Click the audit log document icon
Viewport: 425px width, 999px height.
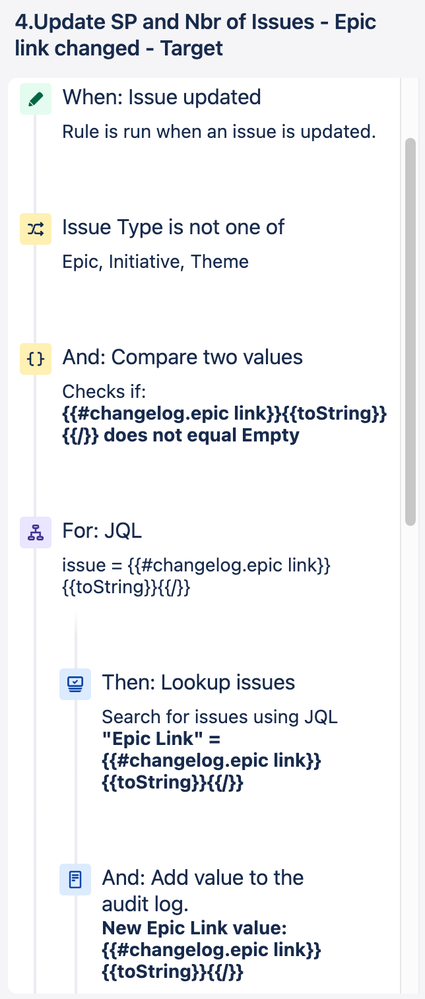click(x=75, y=879)
